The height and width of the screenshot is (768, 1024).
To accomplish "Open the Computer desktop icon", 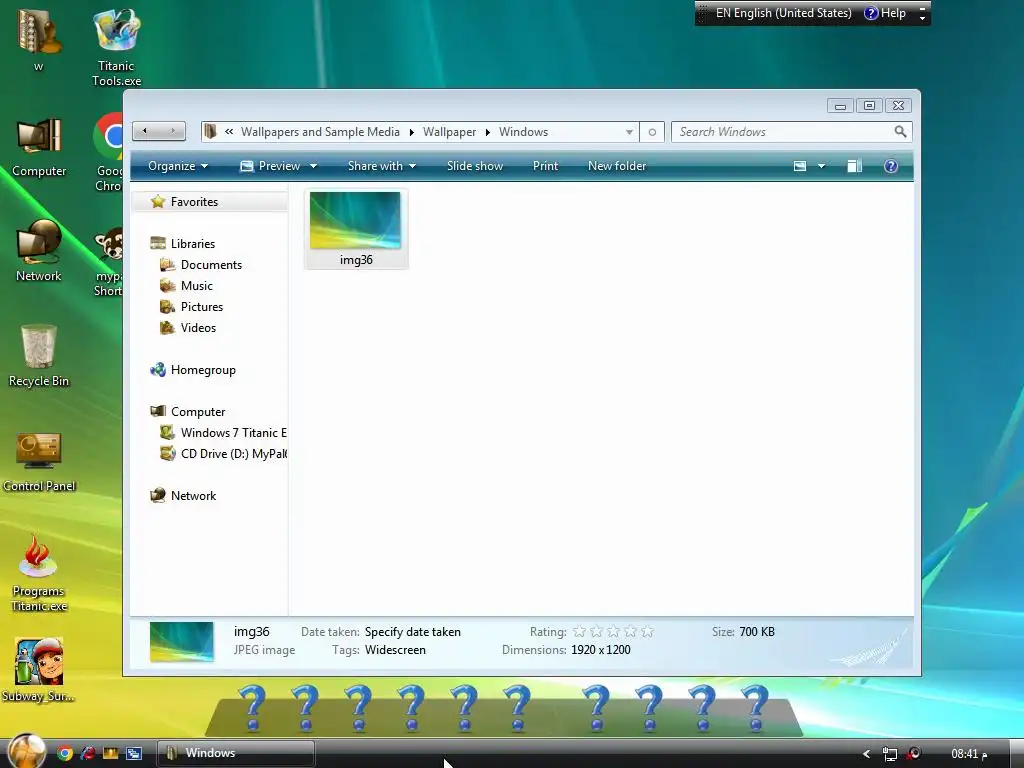I will [39, 147].
